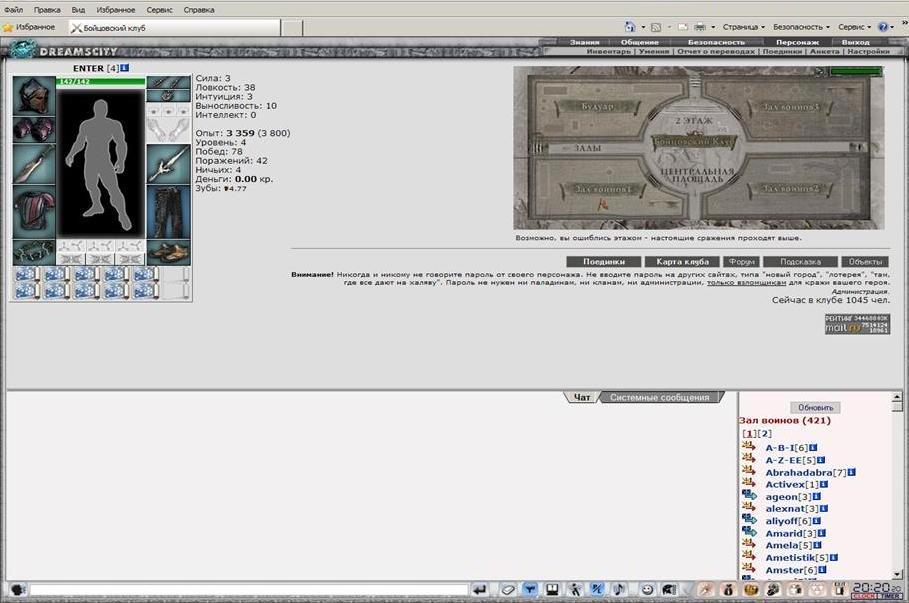The height and width of the screenshot is (603, 909).
Task: Open the Сервис dropdown in browser toolbar
Action: point(855,27)
